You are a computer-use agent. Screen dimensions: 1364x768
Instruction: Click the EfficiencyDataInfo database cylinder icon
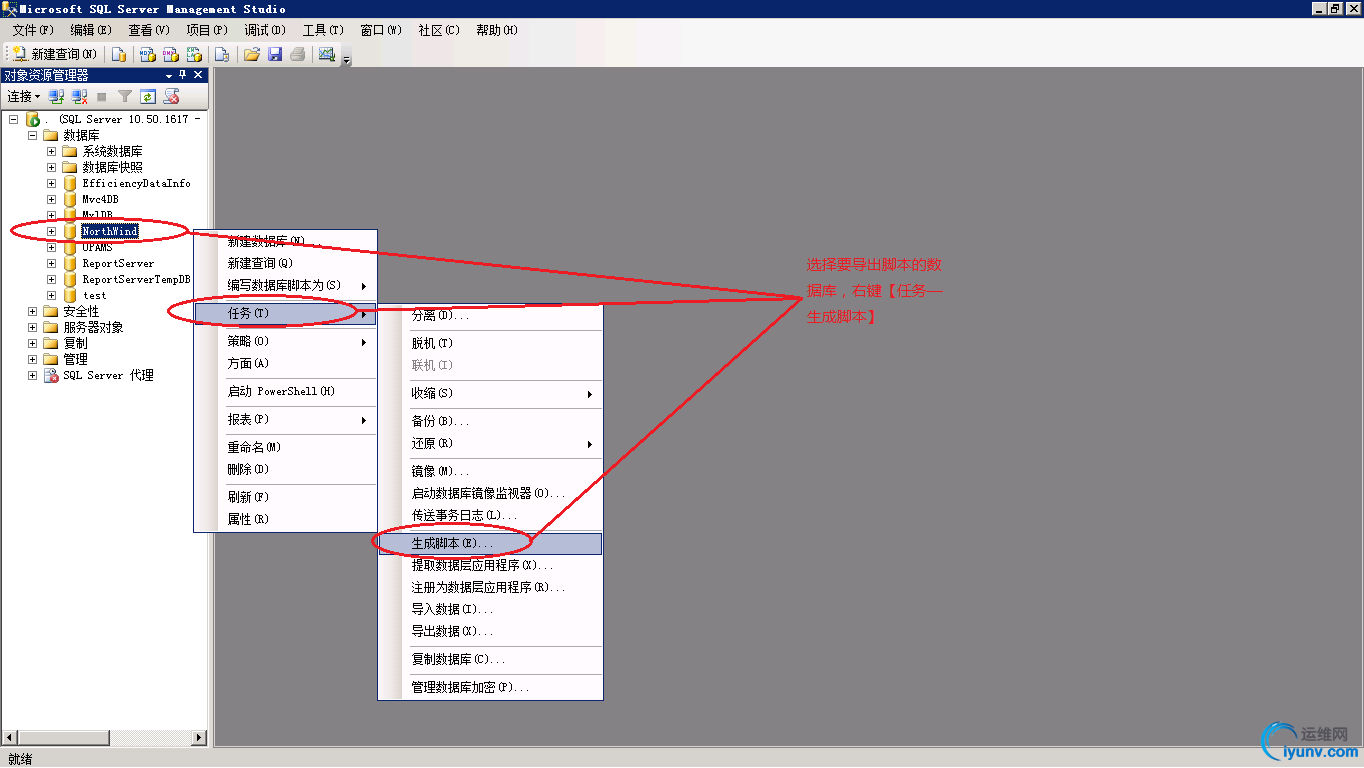(x=69, y=183)
